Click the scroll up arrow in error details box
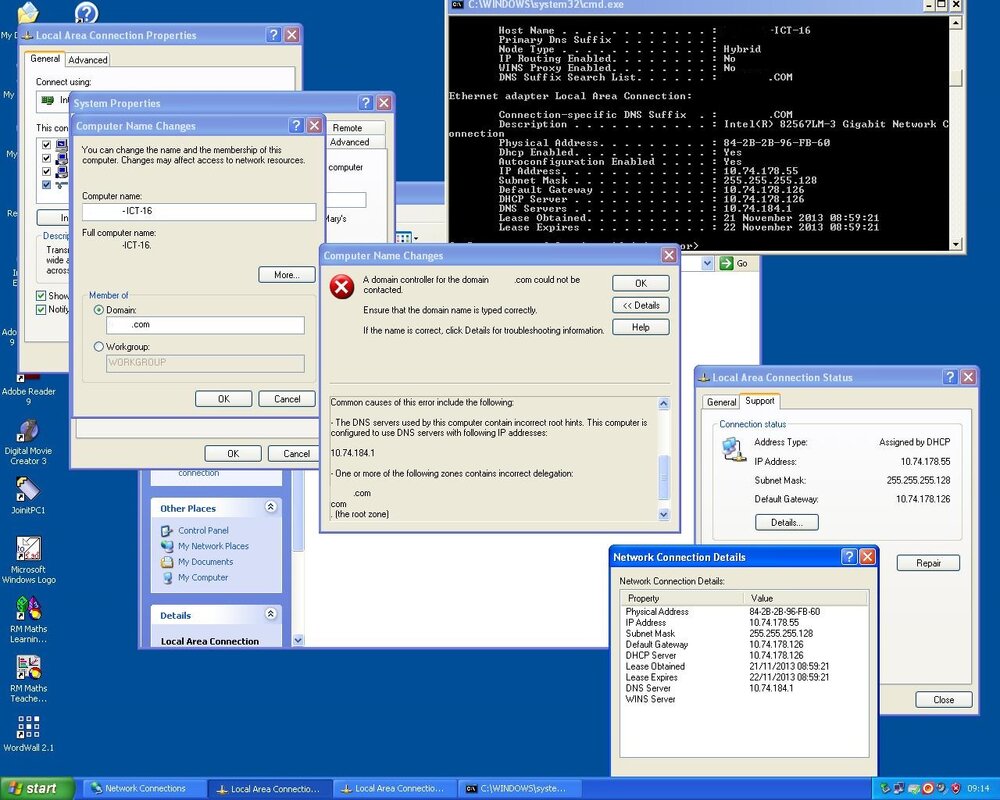Viewport: 1000px width, 800px height. point(664,403)
